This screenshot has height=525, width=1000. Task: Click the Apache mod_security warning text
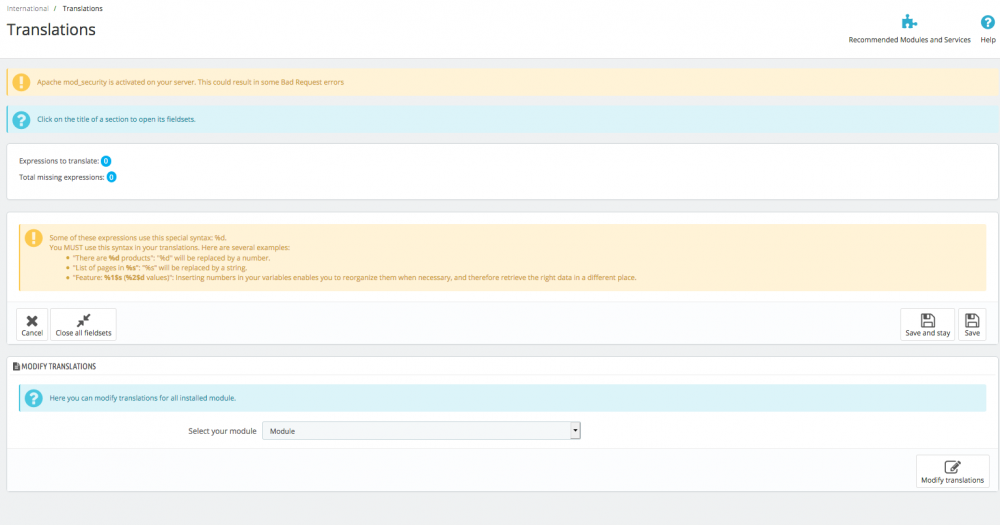point(190,82)
